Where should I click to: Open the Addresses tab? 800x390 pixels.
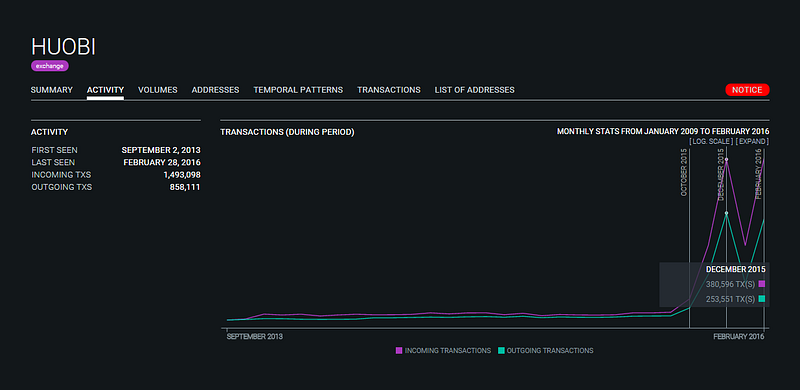tap(215, 90)
